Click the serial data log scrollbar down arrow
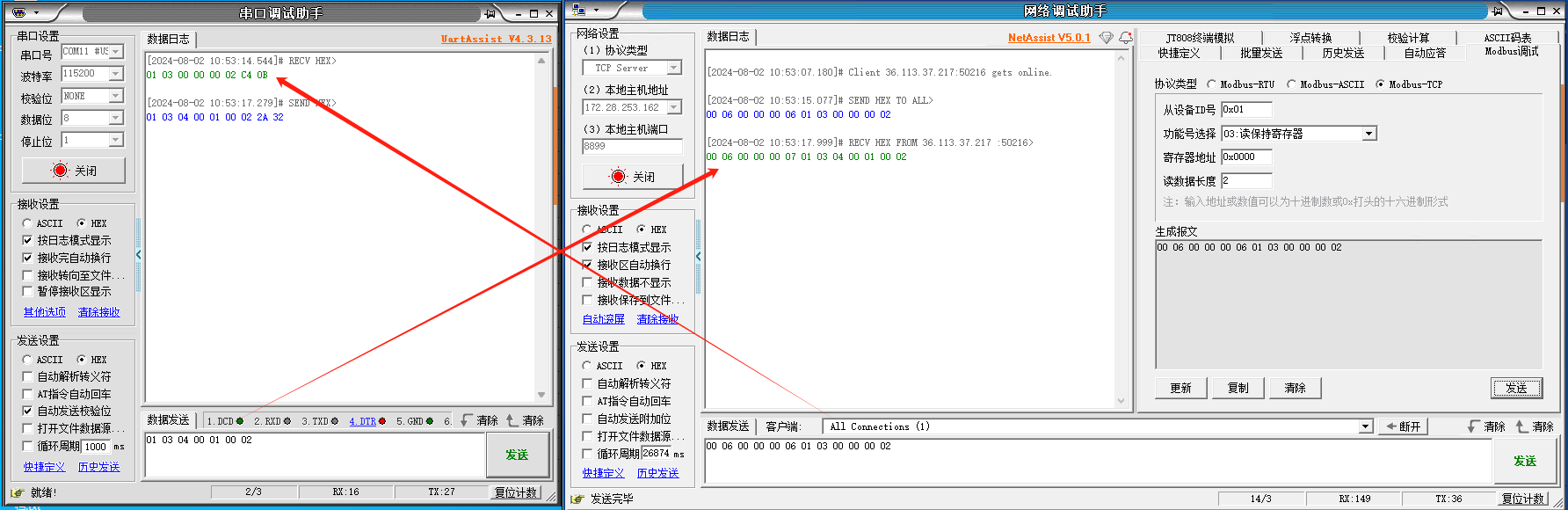 coord(541,395)
